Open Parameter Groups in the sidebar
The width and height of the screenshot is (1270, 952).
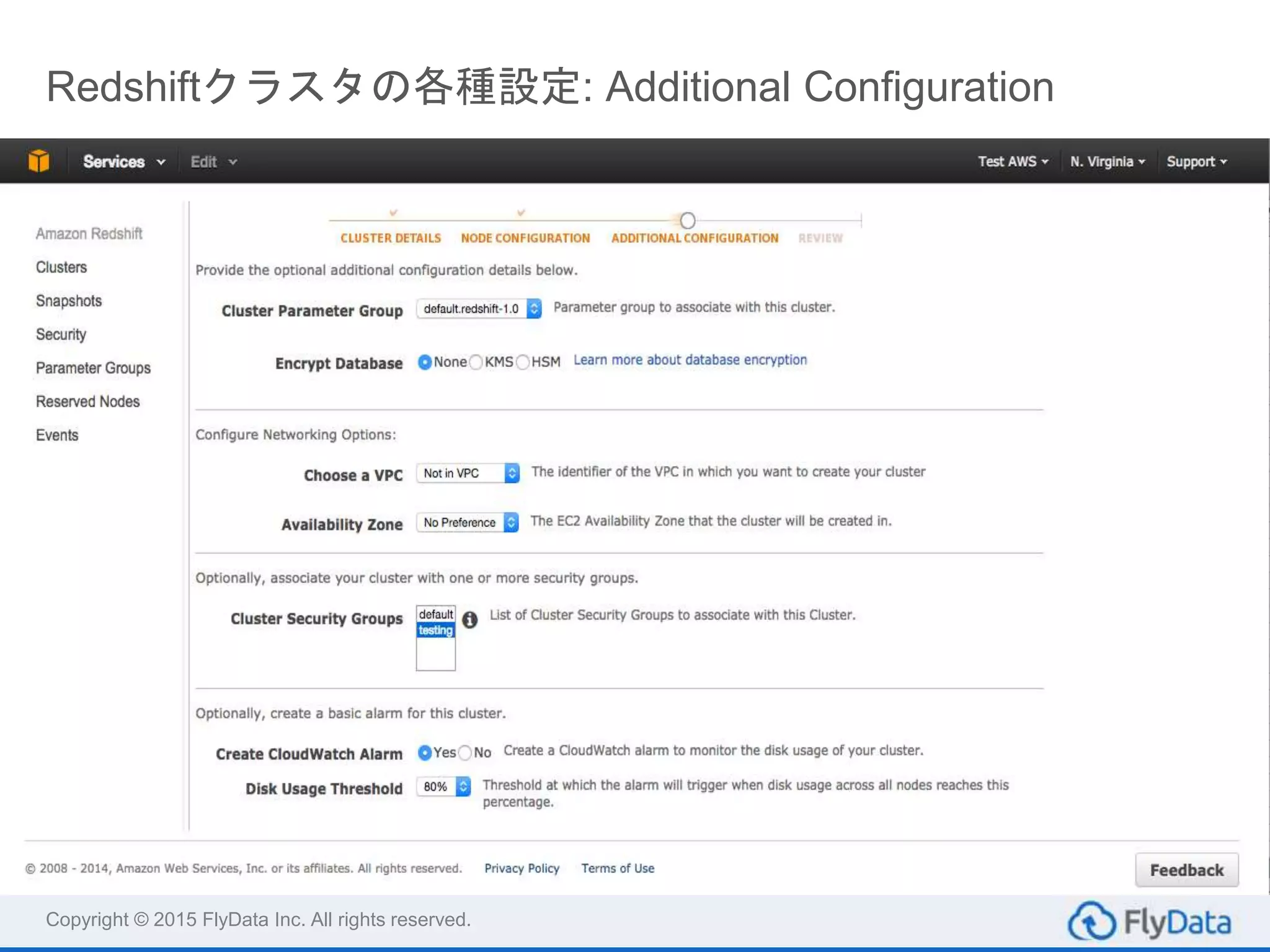coord(93,368)
